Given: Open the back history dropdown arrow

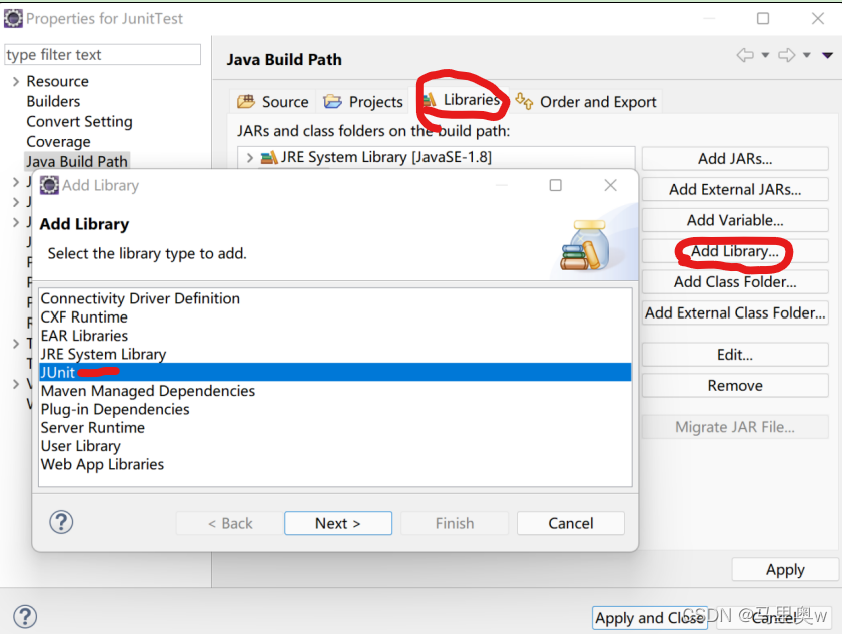Looking at the screenshot, I should pyautogui.click(x=765, y=55).
